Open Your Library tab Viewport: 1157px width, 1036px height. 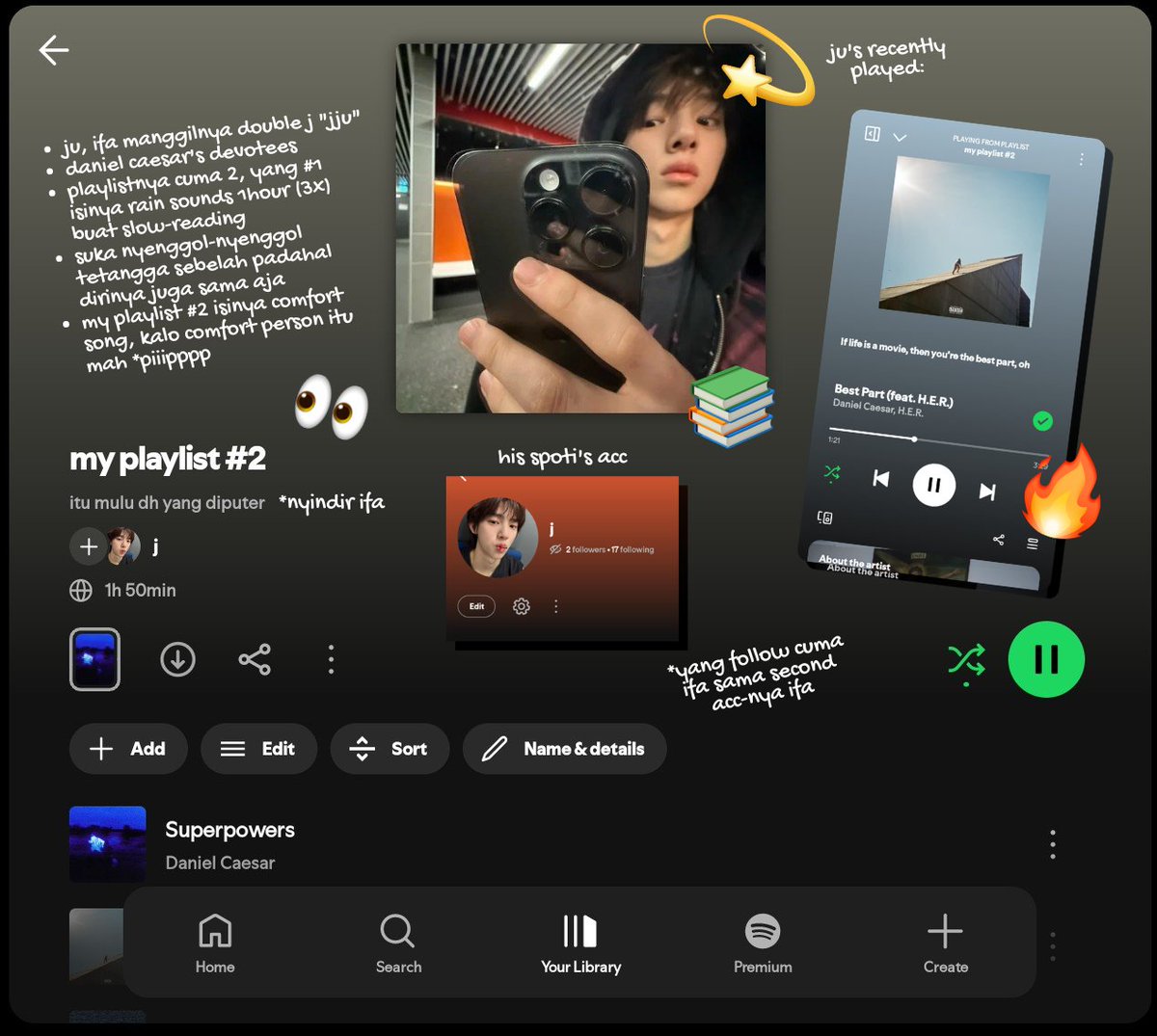580,943
